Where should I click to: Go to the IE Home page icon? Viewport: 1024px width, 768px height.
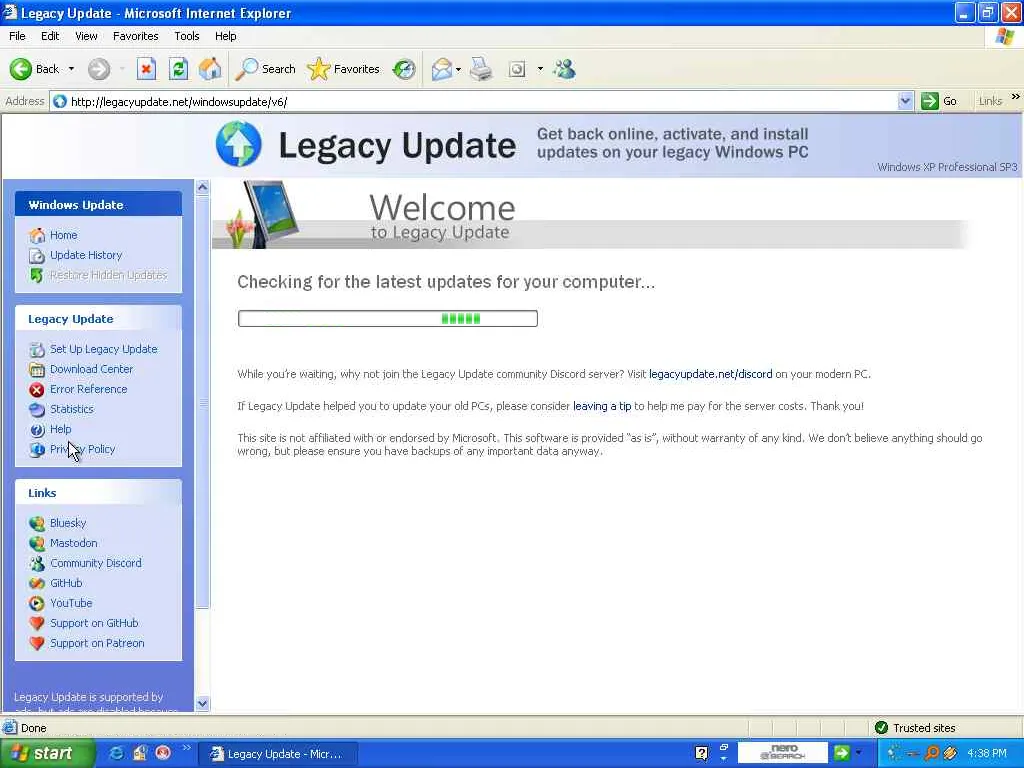pyautogui.click(x=210, y=69)
